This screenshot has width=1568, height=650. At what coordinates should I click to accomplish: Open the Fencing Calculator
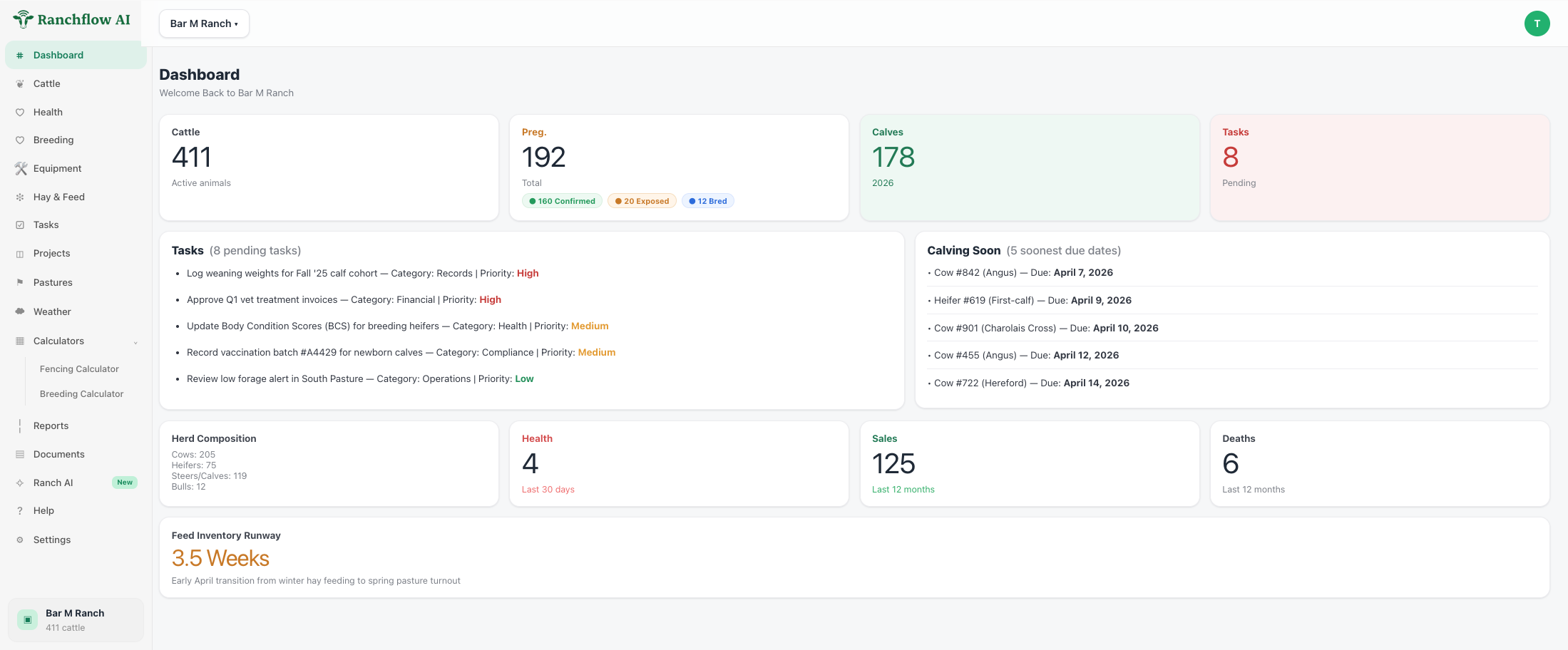pos(79,368)
